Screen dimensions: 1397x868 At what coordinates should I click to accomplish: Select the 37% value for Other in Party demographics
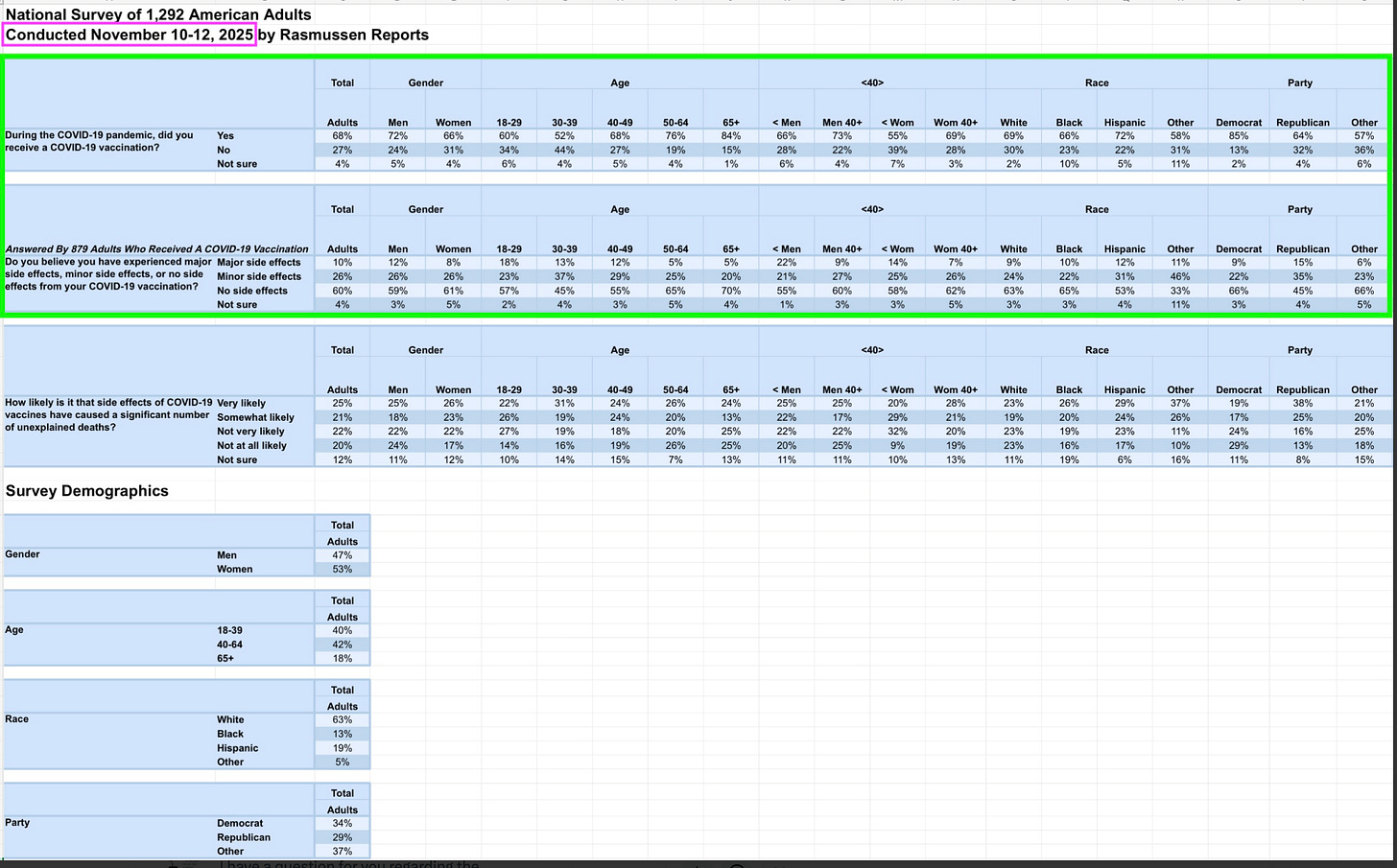(x=343, y=852)
